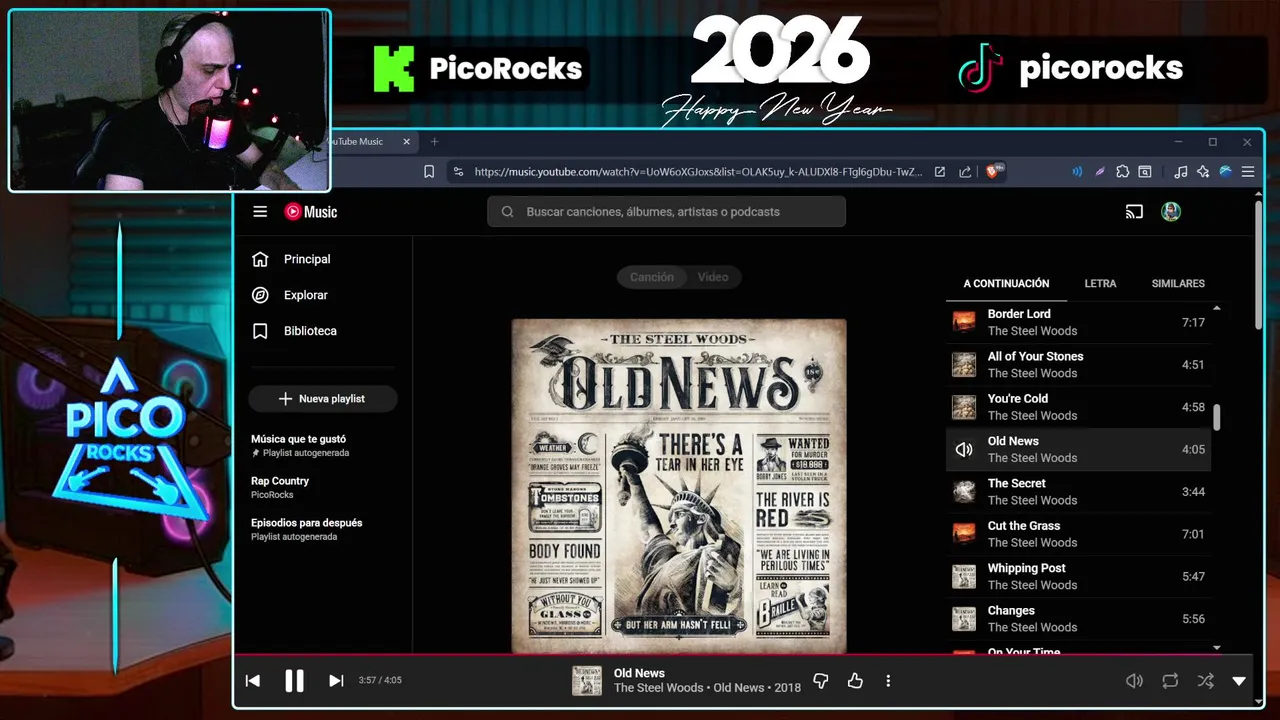This screenshot has height=720, width=1280.
Task: Open site information icon in address bar
Action: [x=458, y=172]
